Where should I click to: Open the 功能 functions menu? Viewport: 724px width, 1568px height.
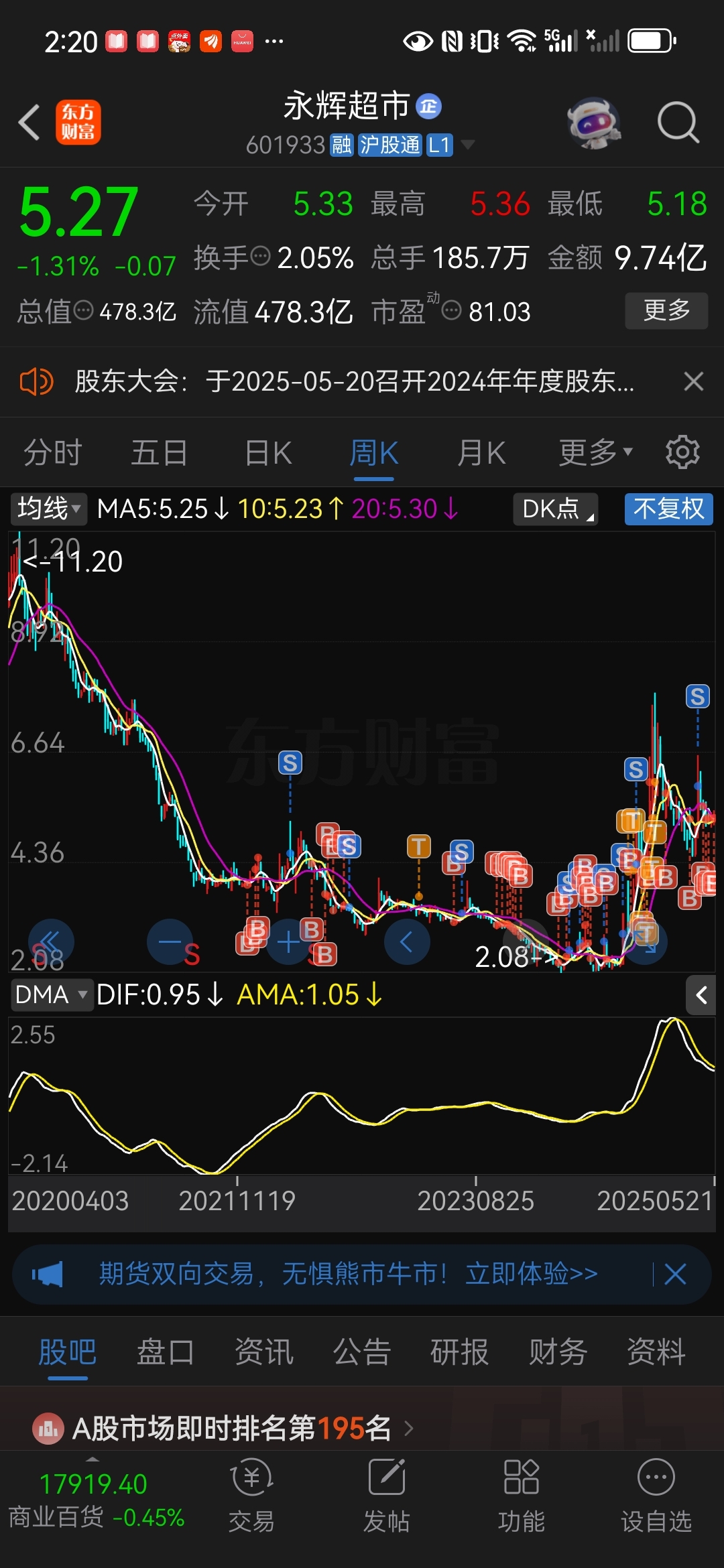point(521,1497)
